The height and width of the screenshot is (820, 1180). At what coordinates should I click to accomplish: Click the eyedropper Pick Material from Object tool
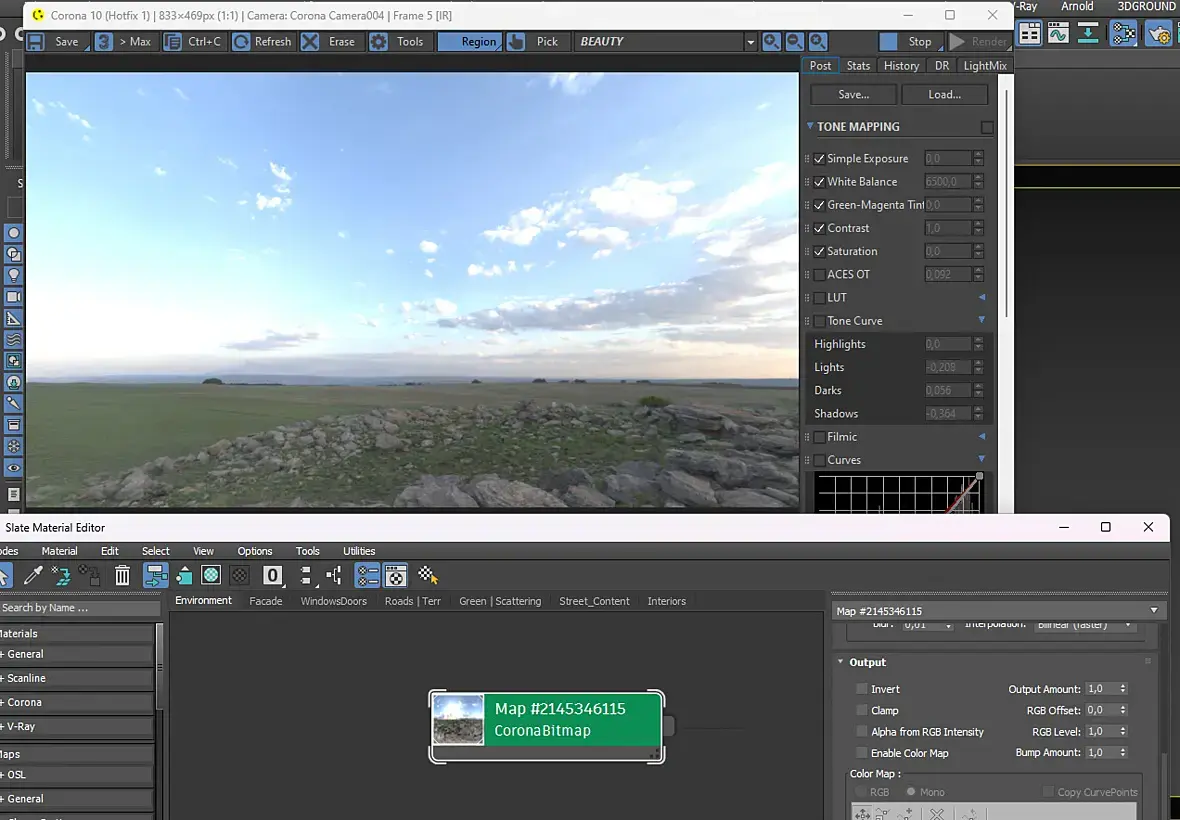pyautogui.click(x=34, y=575)
